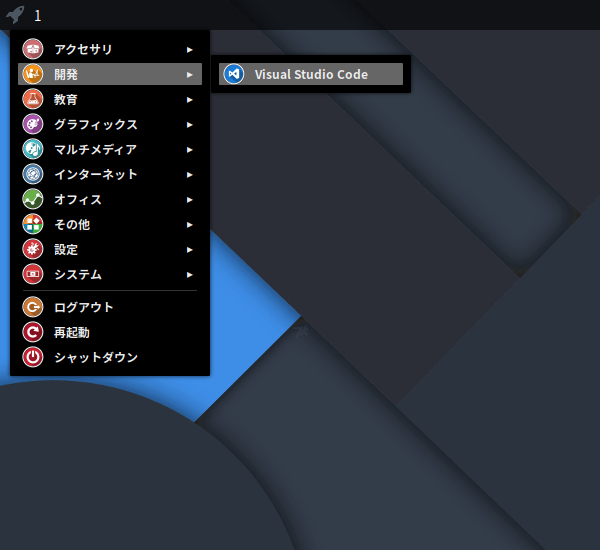Click the 設定 gear icon
600x550 pixels.
33,249
